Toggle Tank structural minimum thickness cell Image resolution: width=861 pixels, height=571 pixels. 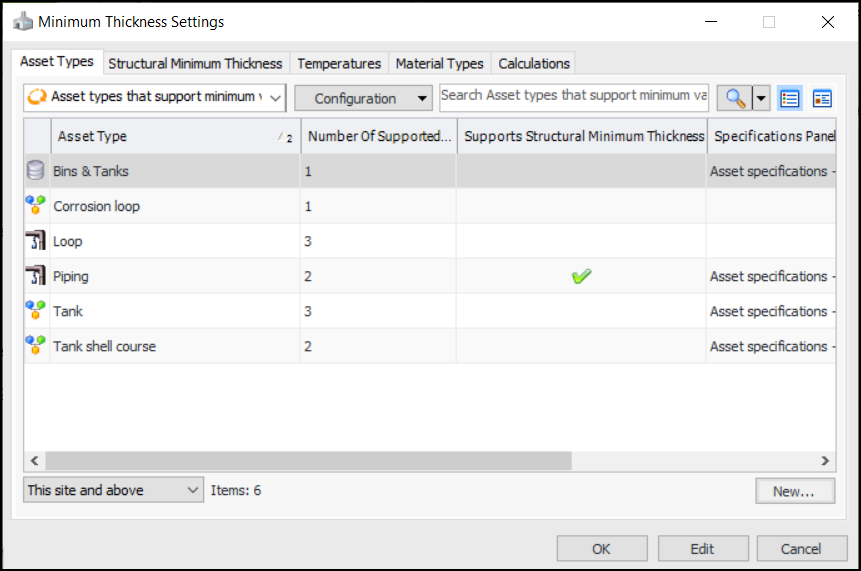pos(581,311)
